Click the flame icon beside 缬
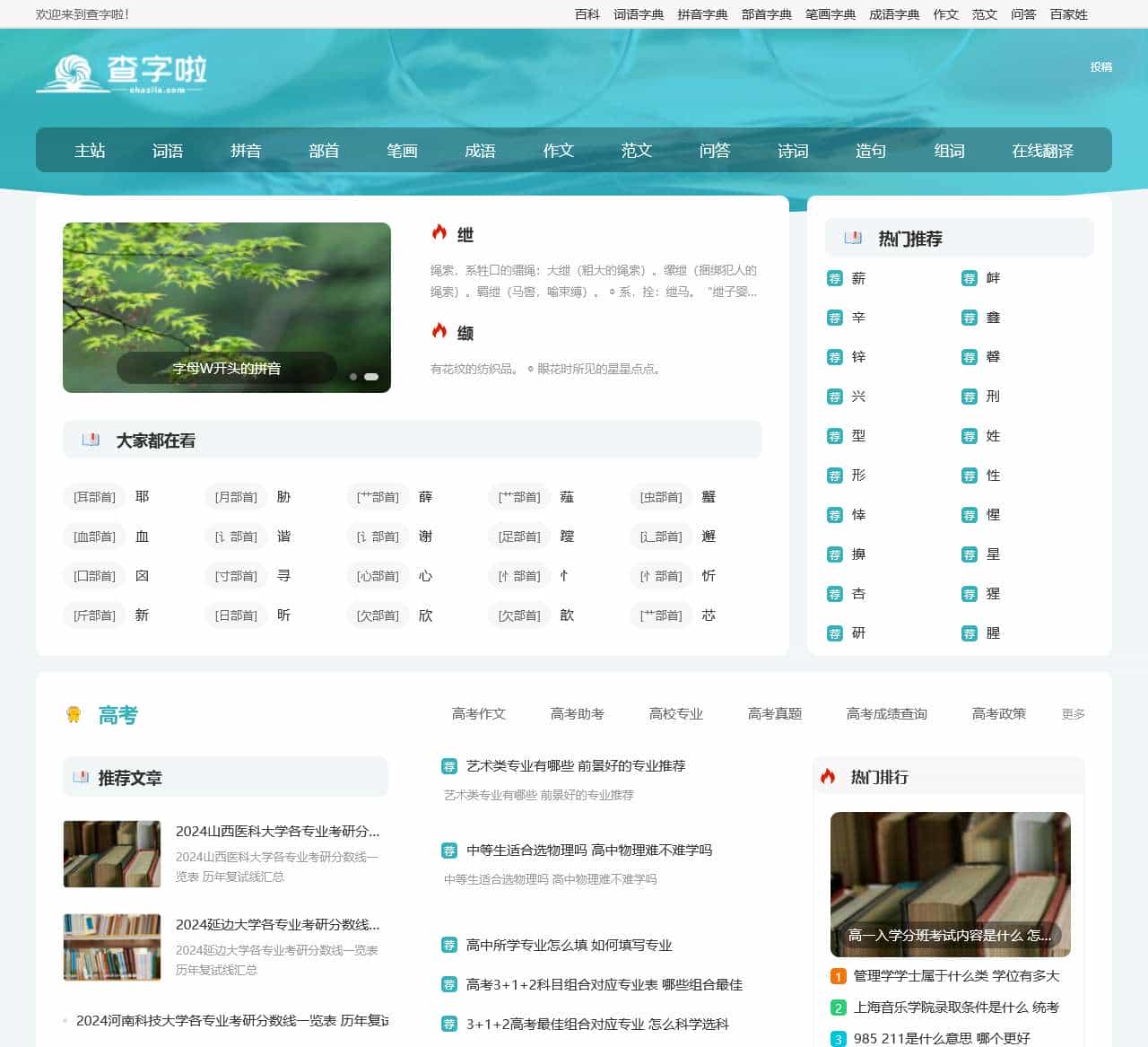 point(439,331)
